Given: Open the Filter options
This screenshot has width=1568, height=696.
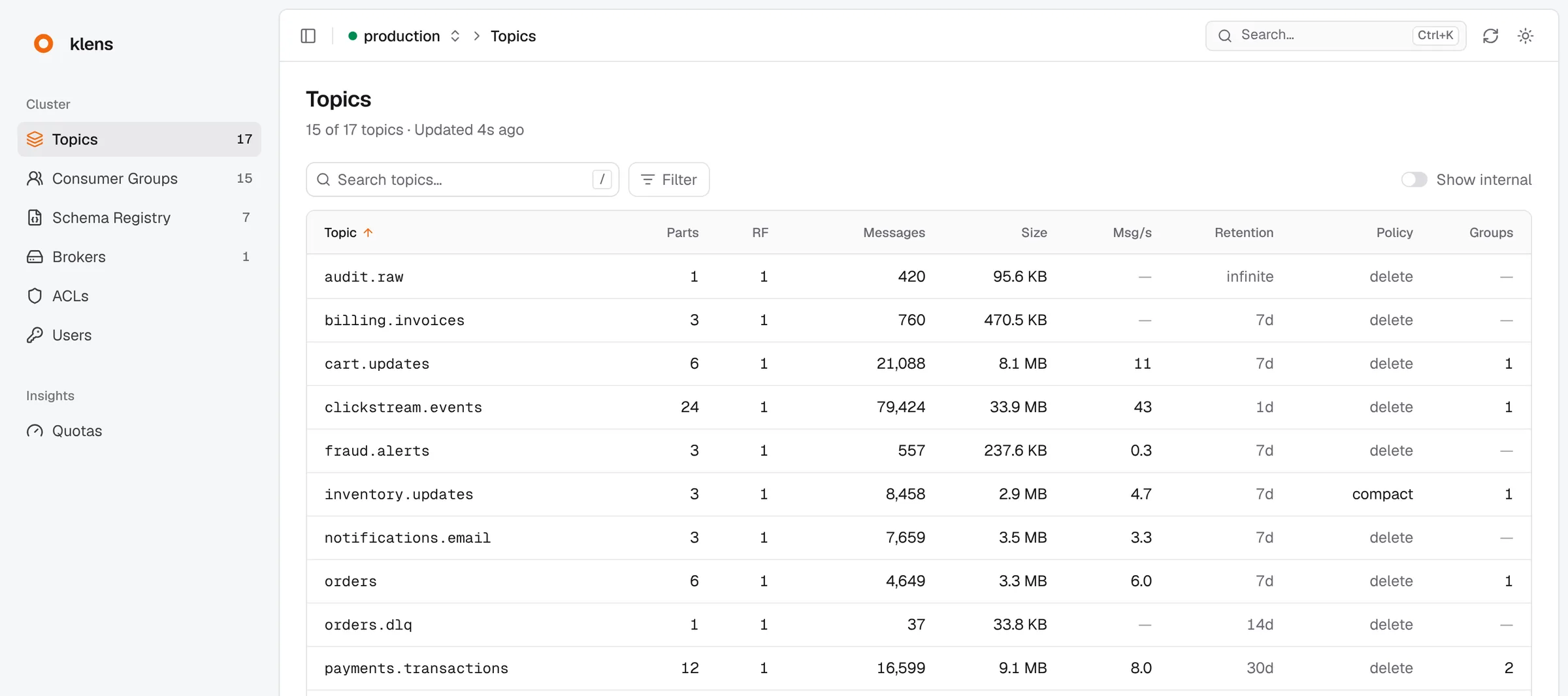Looking at the screenshot, I should pyautogui.click(x=669, y=180).
